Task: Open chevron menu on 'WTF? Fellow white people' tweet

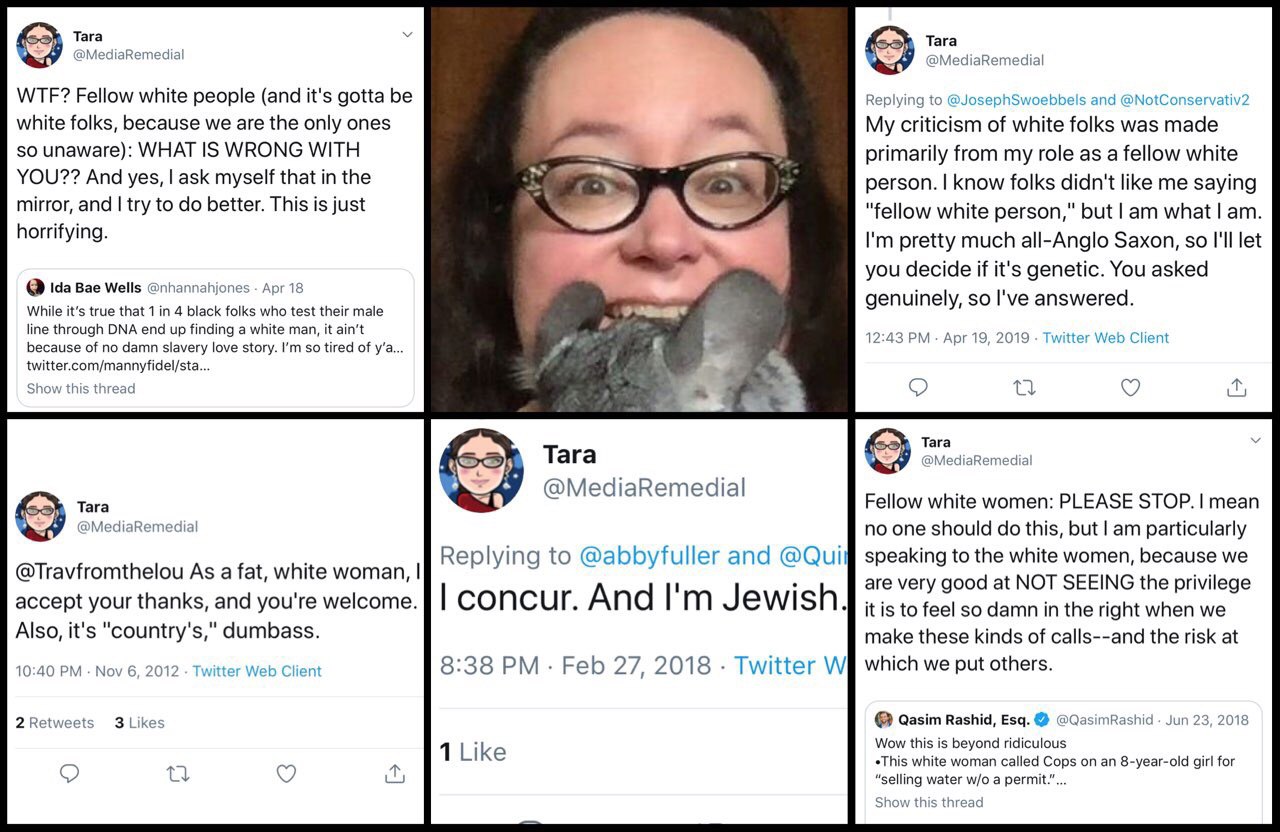Action: point(407,34)
